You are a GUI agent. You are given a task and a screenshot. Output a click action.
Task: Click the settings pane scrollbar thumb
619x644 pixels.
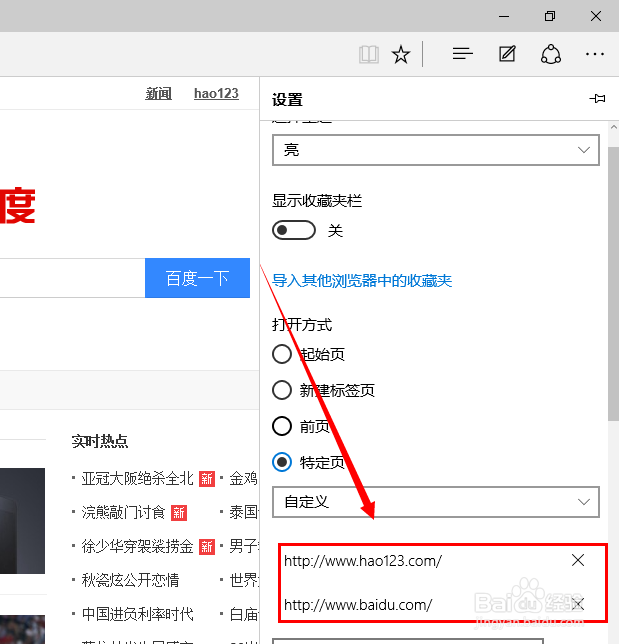pyautogui.click(x=614, y=283)
